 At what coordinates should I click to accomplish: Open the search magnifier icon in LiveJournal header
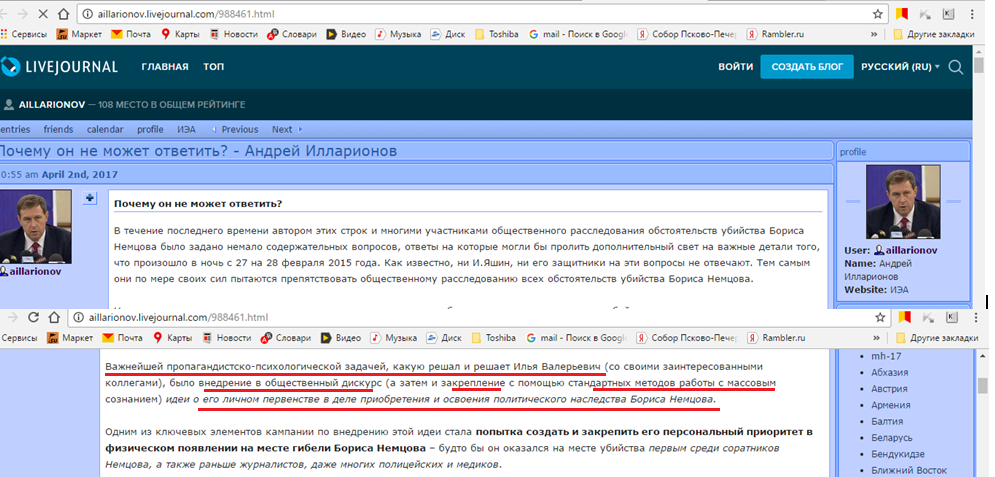[x=956, y=67]
